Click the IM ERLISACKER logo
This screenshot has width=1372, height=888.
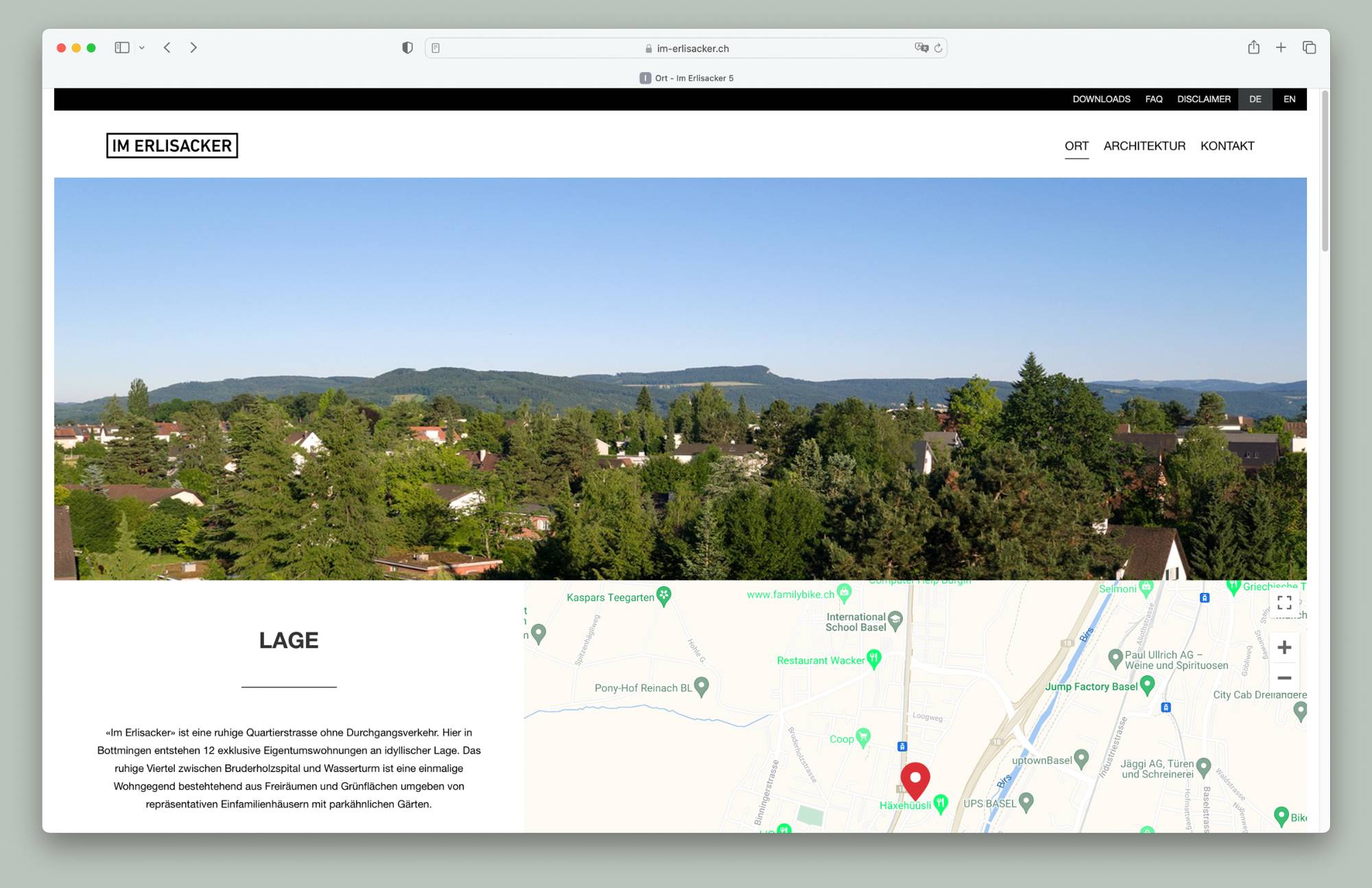coord(172,145)
